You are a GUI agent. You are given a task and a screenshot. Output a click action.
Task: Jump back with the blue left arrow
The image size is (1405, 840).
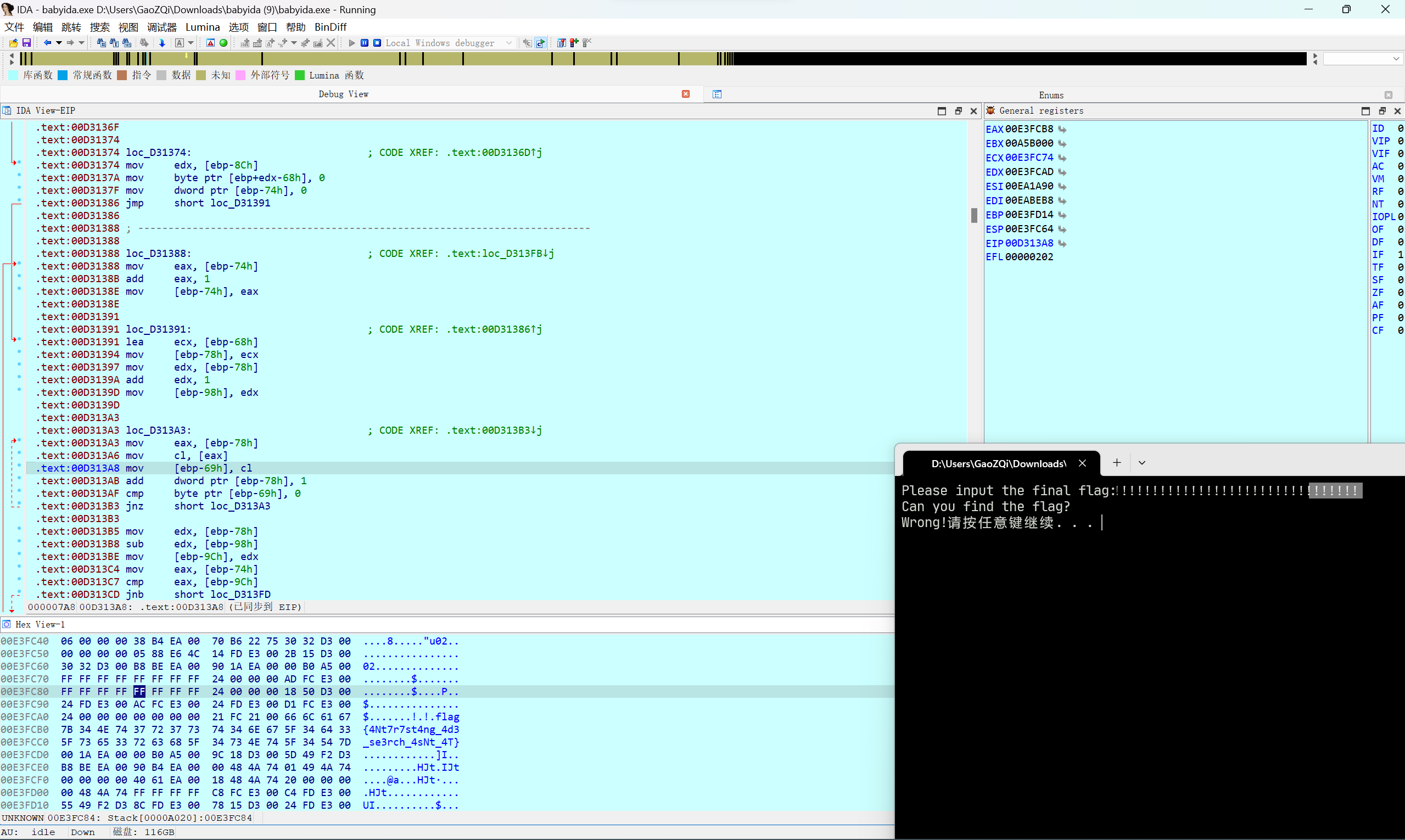point(48,43)
